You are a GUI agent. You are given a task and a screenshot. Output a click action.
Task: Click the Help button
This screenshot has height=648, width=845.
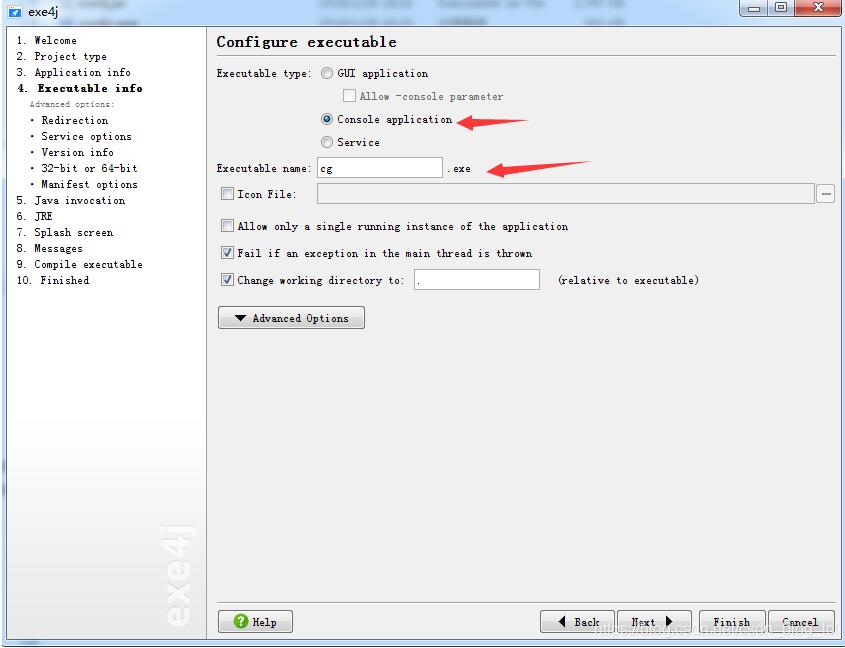pos(255,622)
